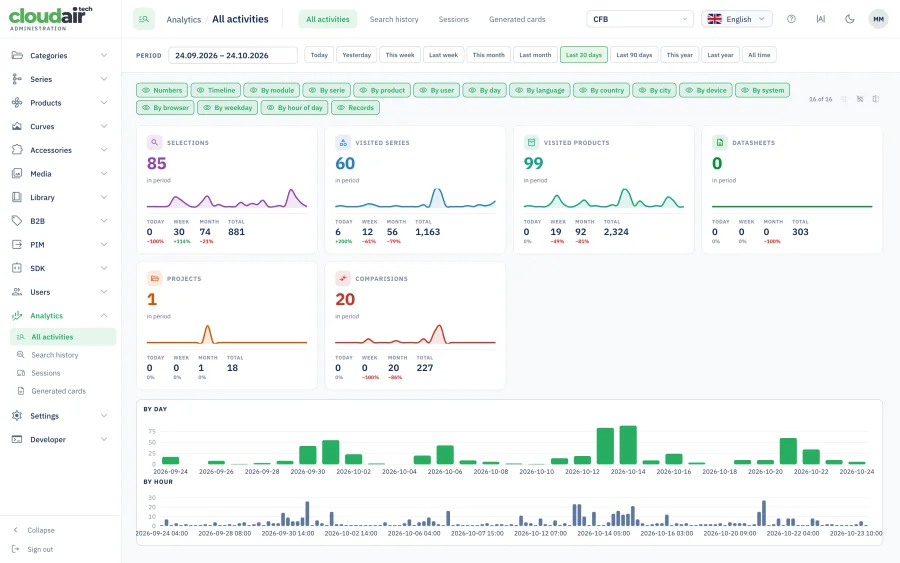Open the MM user avatar menu

(878, 19)
